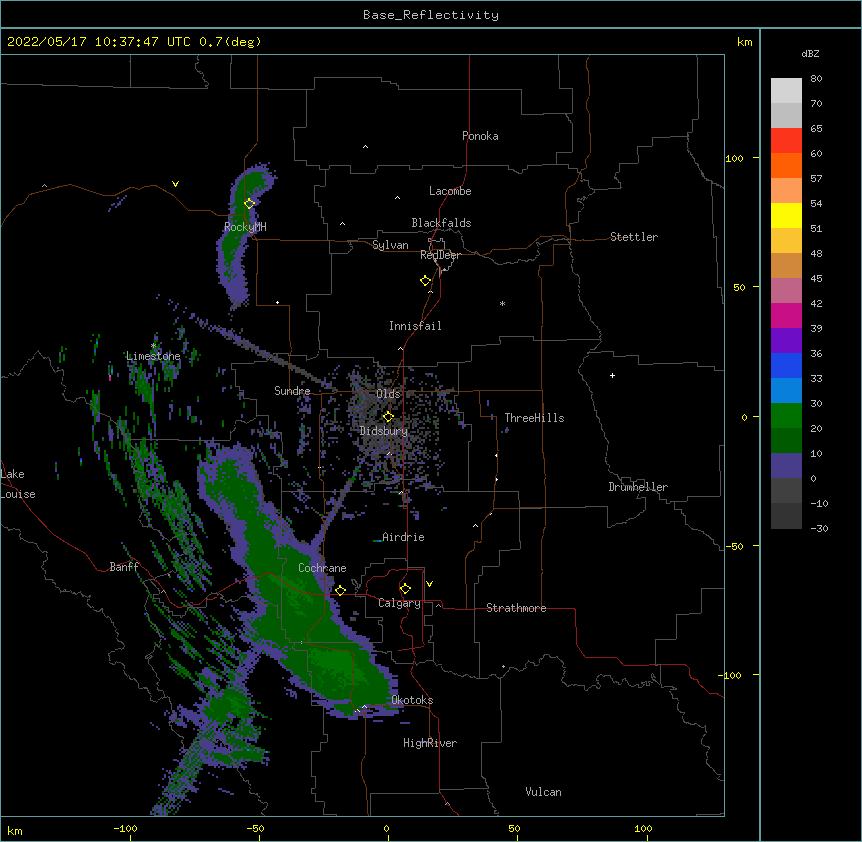862x842 pixels.
Task: Pick the dark green 10-20 dBZ swatch
Action: (786, 440)
